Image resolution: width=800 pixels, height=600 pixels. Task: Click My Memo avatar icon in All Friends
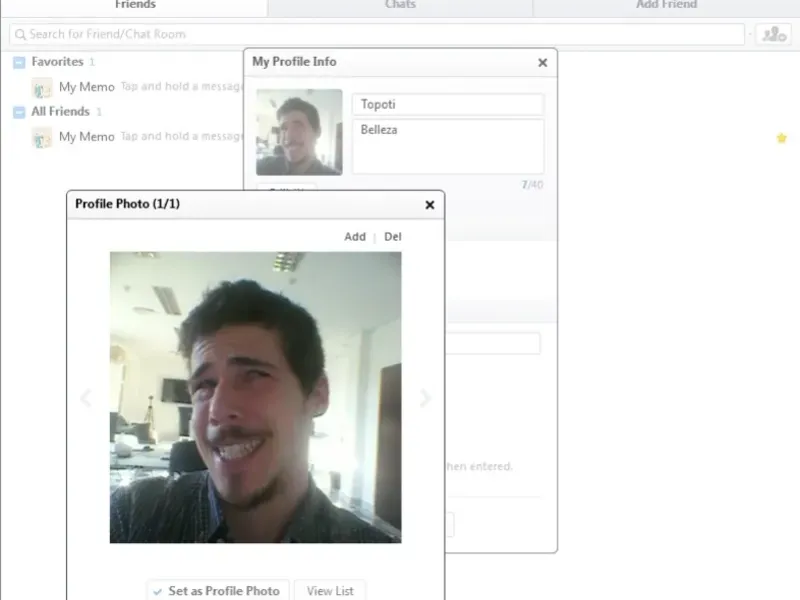pyautogui.click(x=41, y=138)
